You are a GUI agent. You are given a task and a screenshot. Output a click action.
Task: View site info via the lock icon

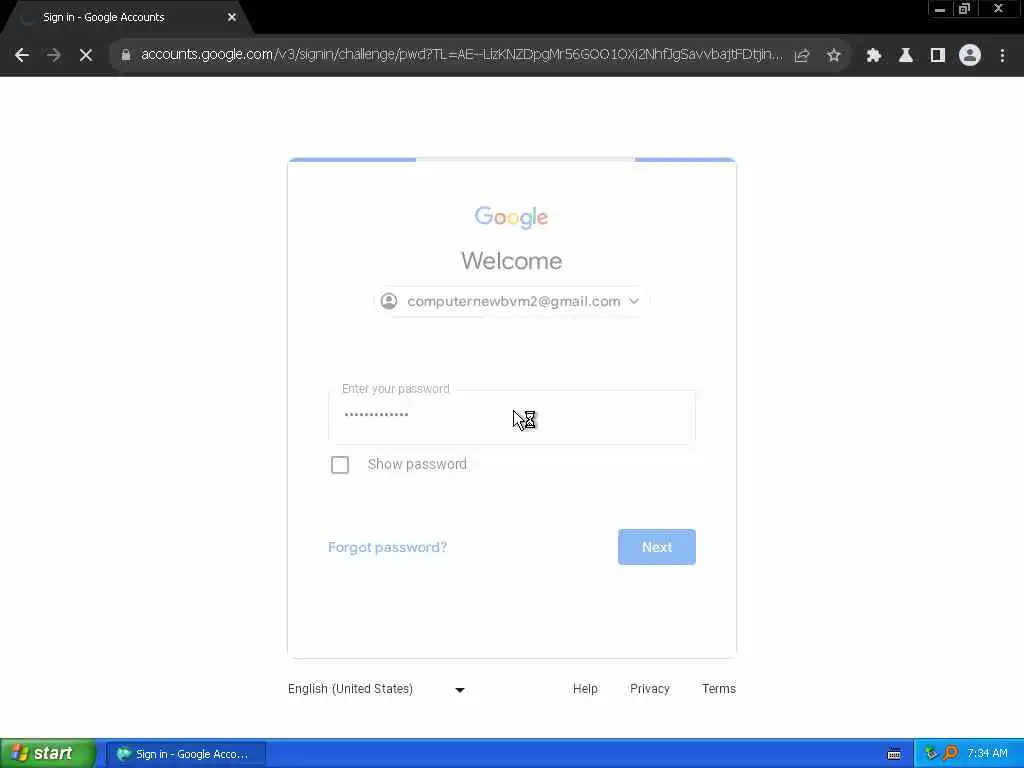[126, 56]
